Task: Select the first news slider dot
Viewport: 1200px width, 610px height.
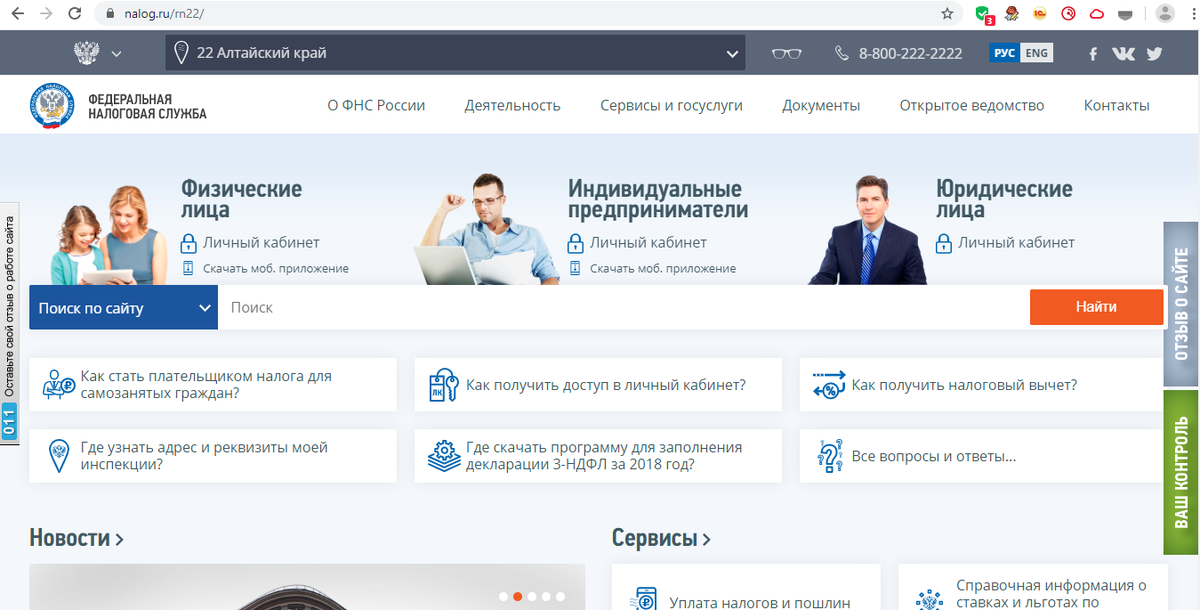Action: point(503,596)
